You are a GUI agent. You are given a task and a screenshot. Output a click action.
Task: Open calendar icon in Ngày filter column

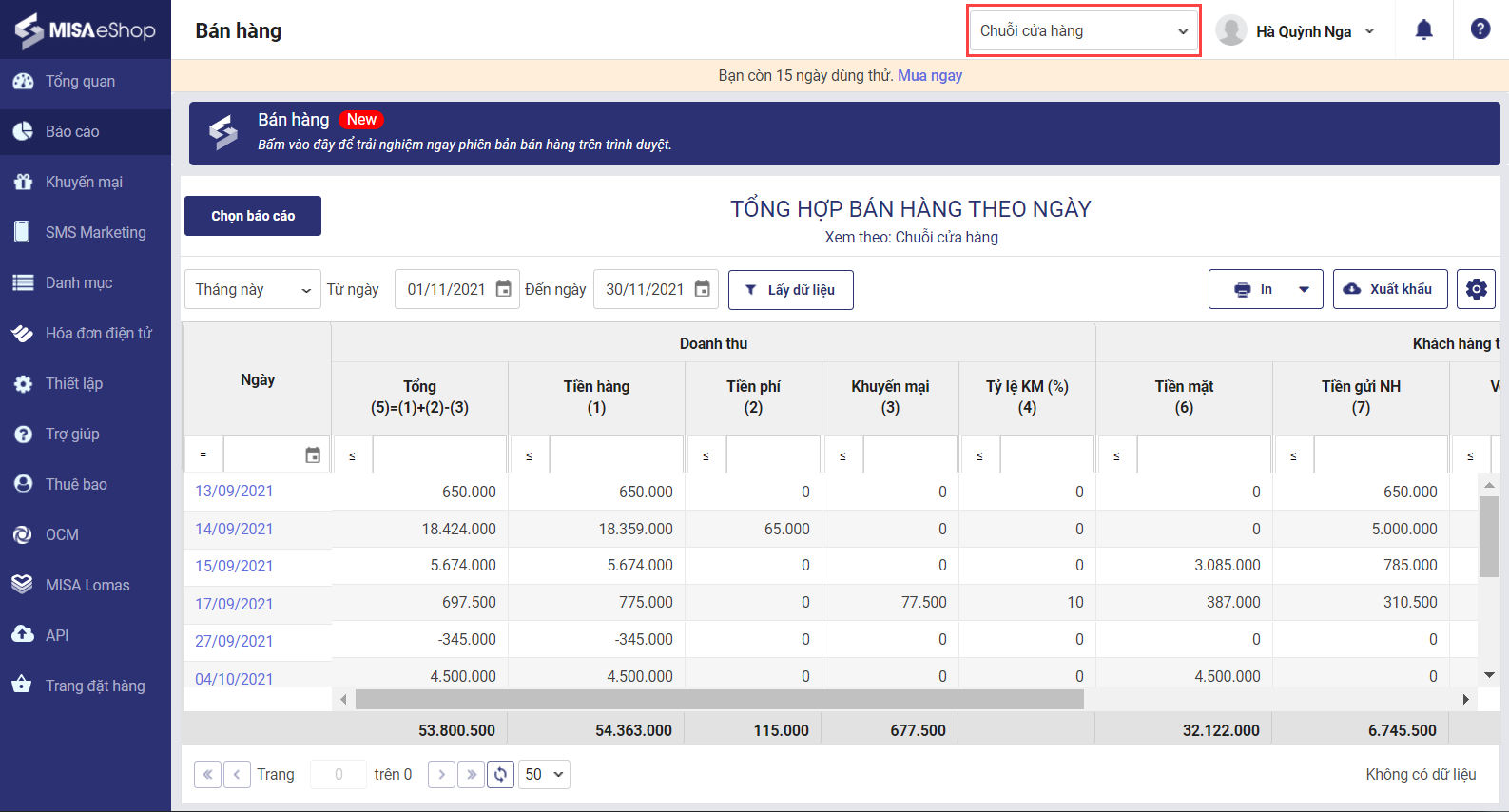[x=313, y=455]
